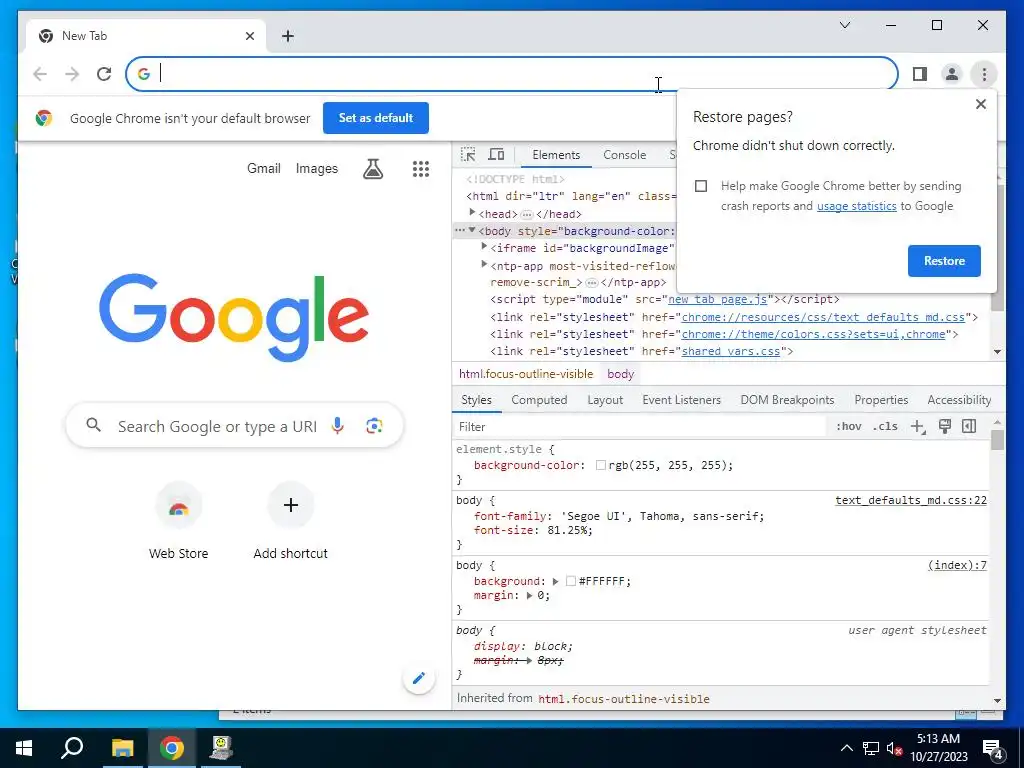Image resolution: width=1024 pixels, height=768 pixels.
Task: Search by image with Lens icon
Action: [x=374, y=426]
